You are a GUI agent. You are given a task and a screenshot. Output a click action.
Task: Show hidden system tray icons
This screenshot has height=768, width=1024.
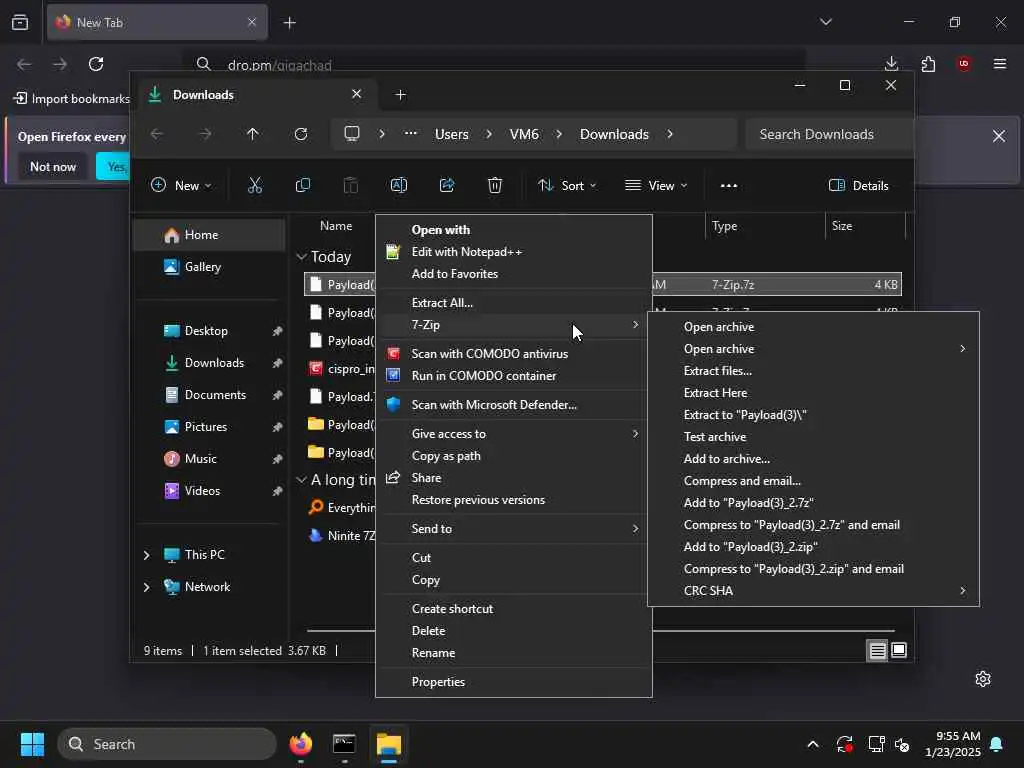point(813,744)
